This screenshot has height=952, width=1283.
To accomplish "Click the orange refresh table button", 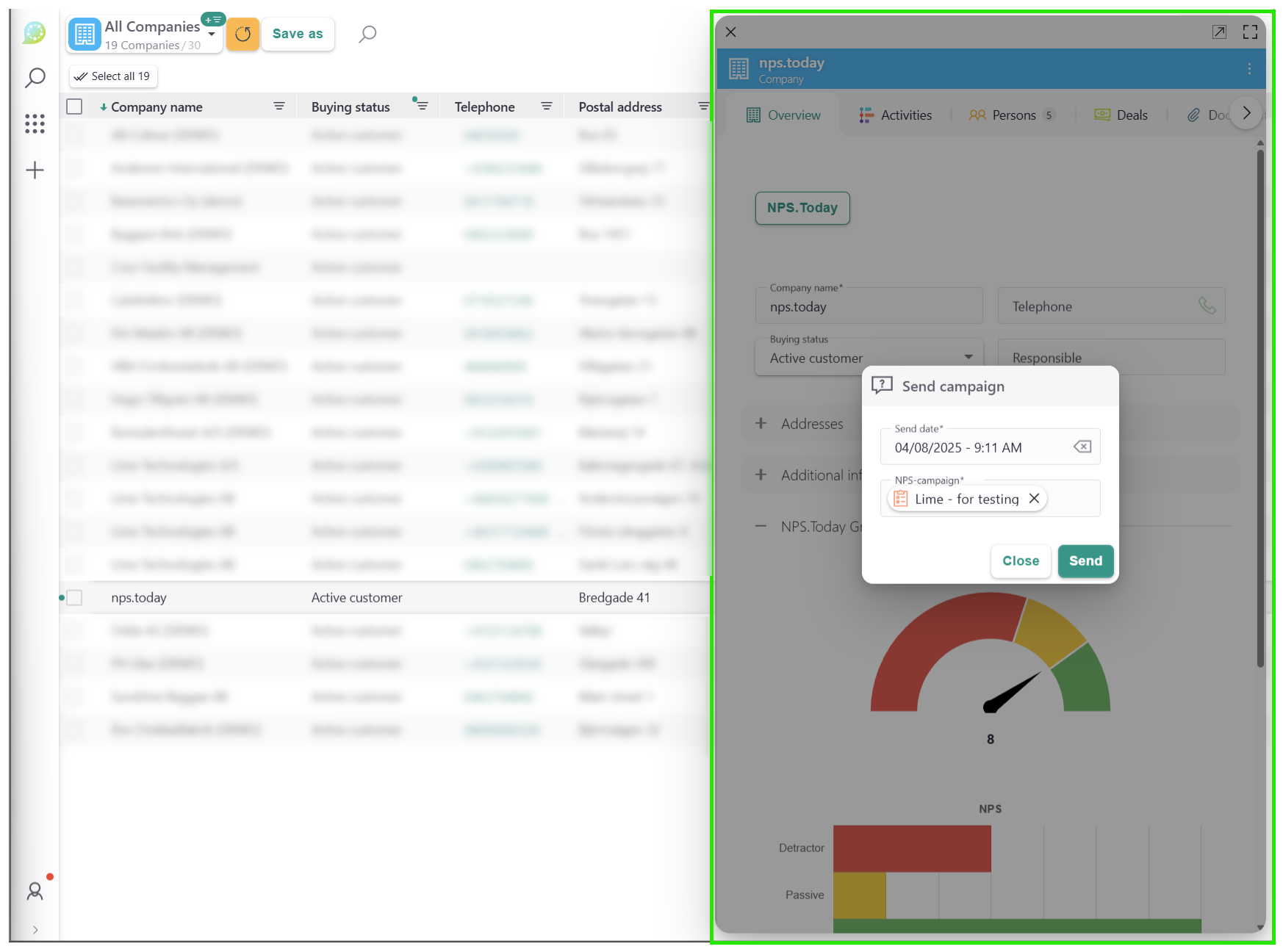I will [x=242, y=34].
